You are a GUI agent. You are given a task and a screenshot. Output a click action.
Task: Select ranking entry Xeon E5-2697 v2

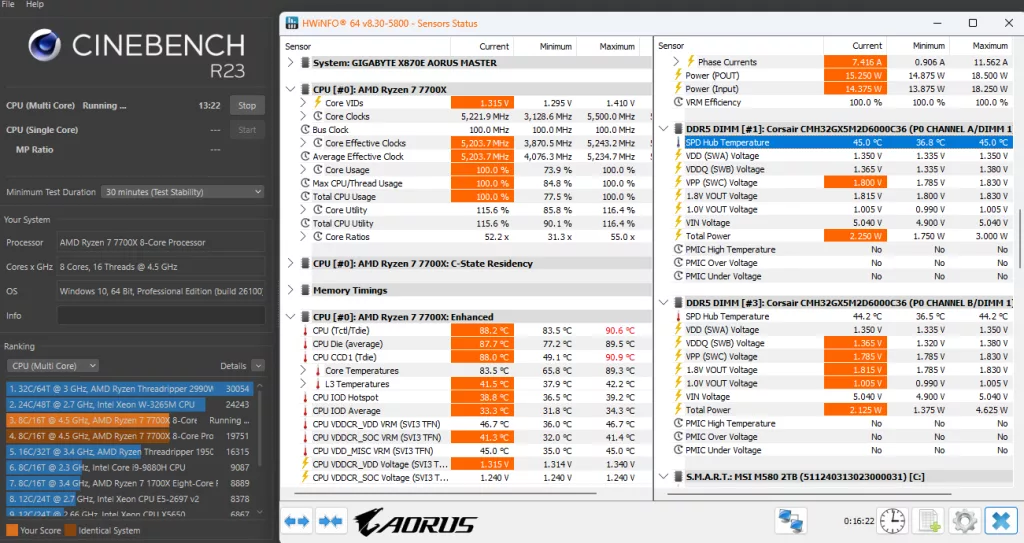pos(129,499)
